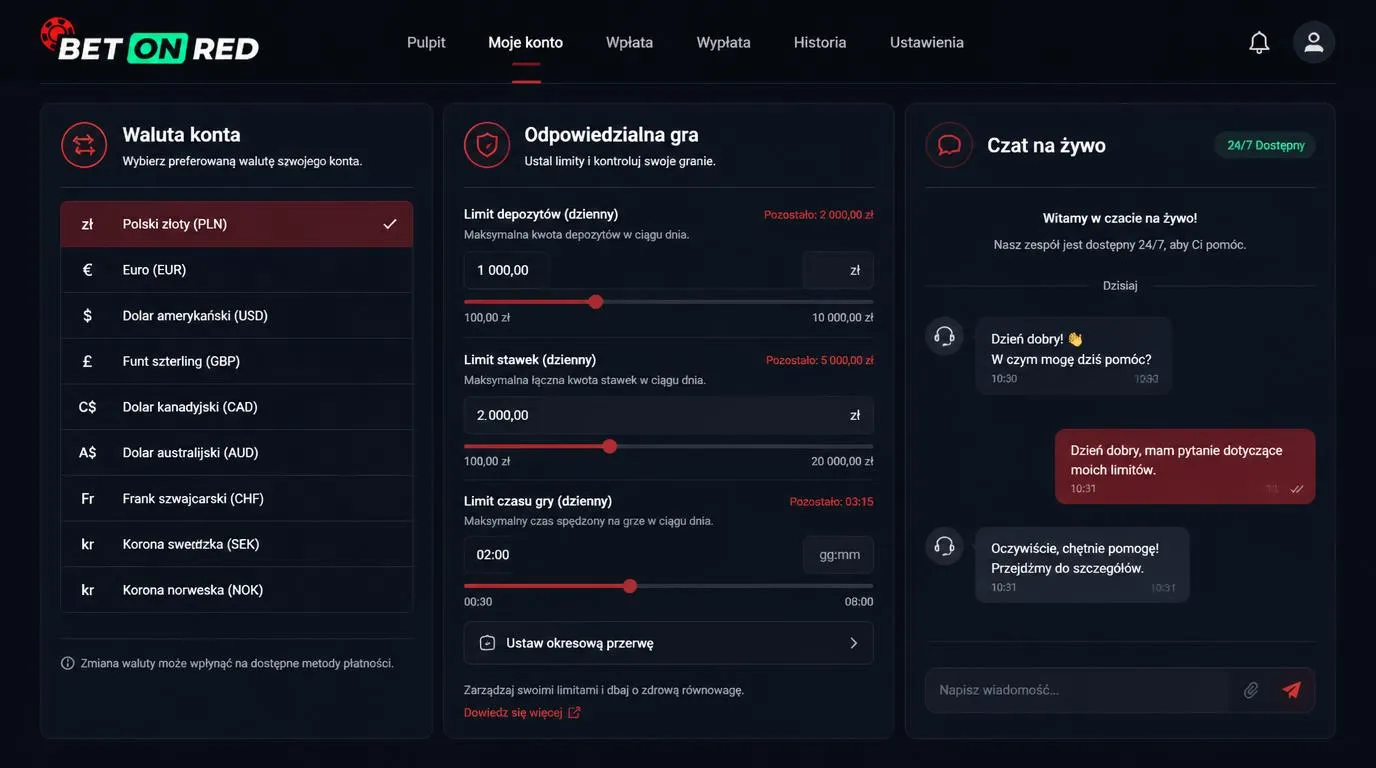Choose Korona norweska (NOK) currency

[x=237, y=590]
